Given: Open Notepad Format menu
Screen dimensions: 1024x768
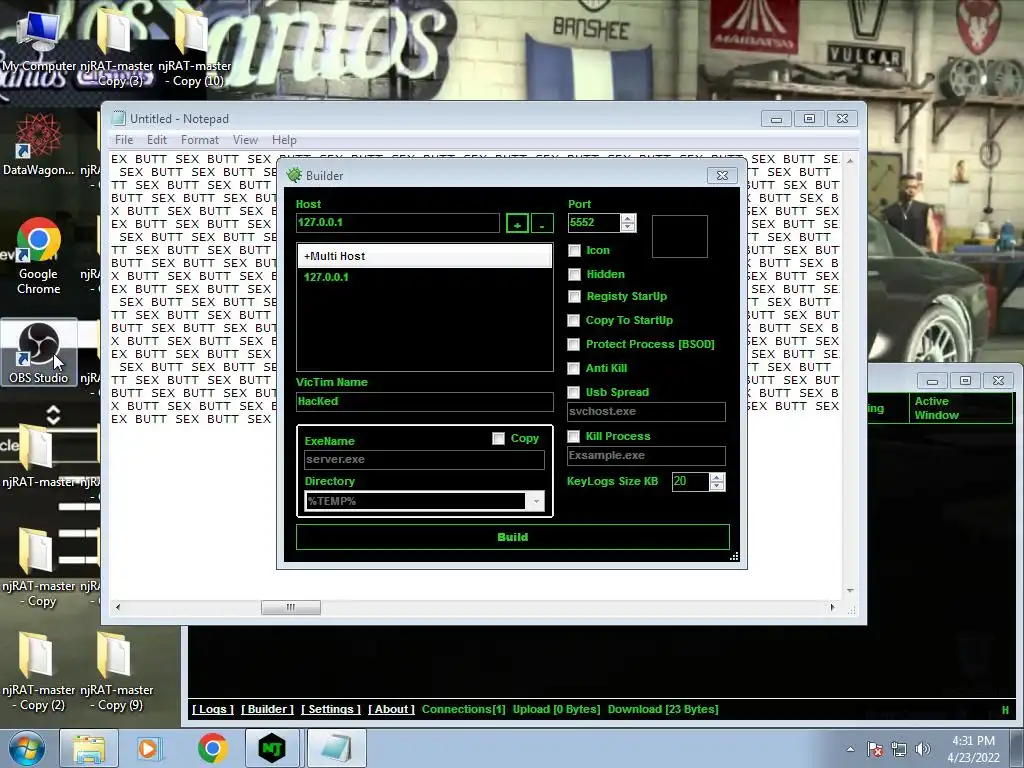Looking at the screenshot, I should point(200,140).
